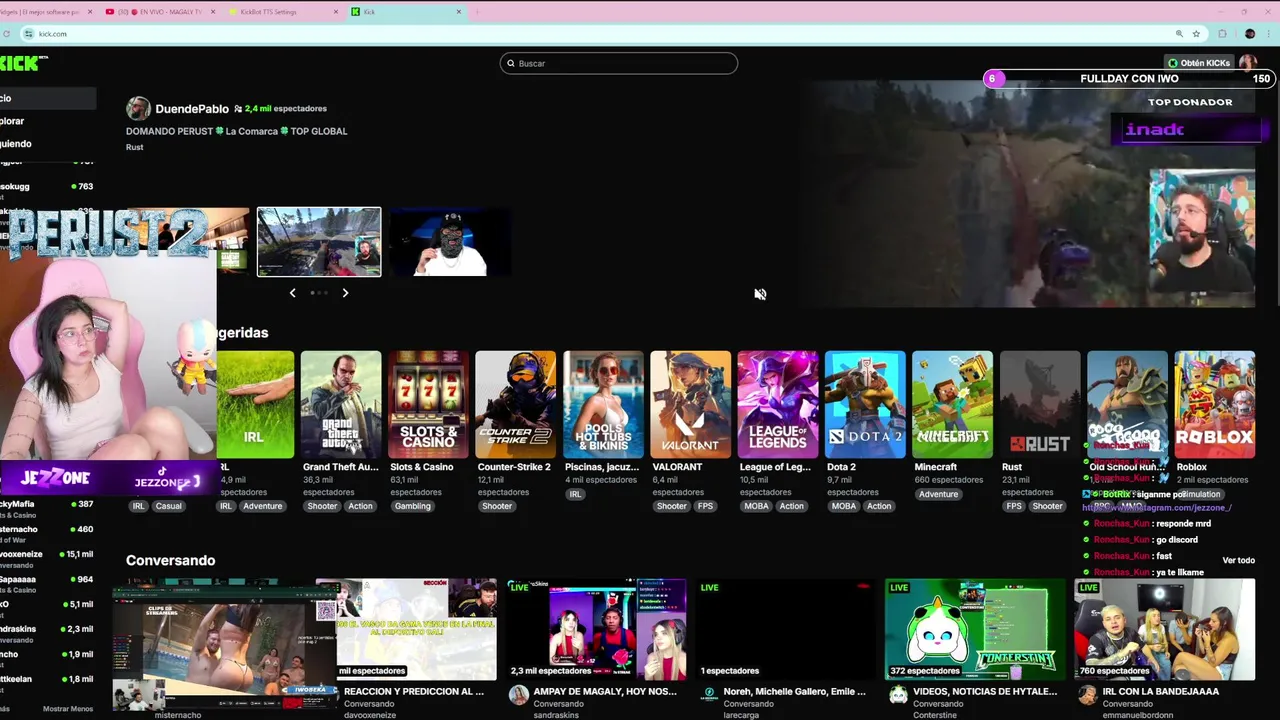Open a new browser tab
Image resolution: width=1280 pixels, height=720 pixels.
(x=478, y=12)
